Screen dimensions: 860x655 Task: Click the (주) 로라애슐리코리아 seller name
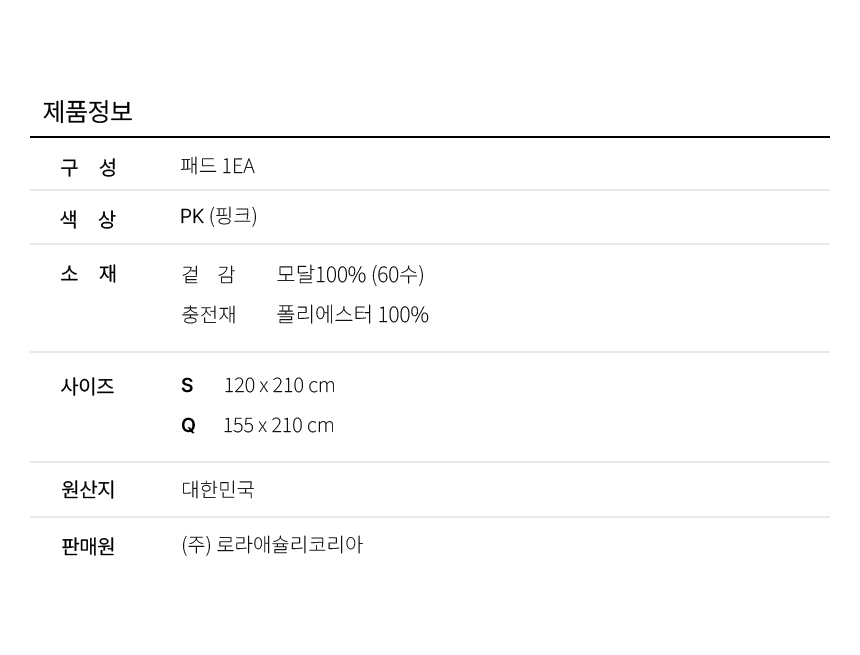tap(272, 545)
